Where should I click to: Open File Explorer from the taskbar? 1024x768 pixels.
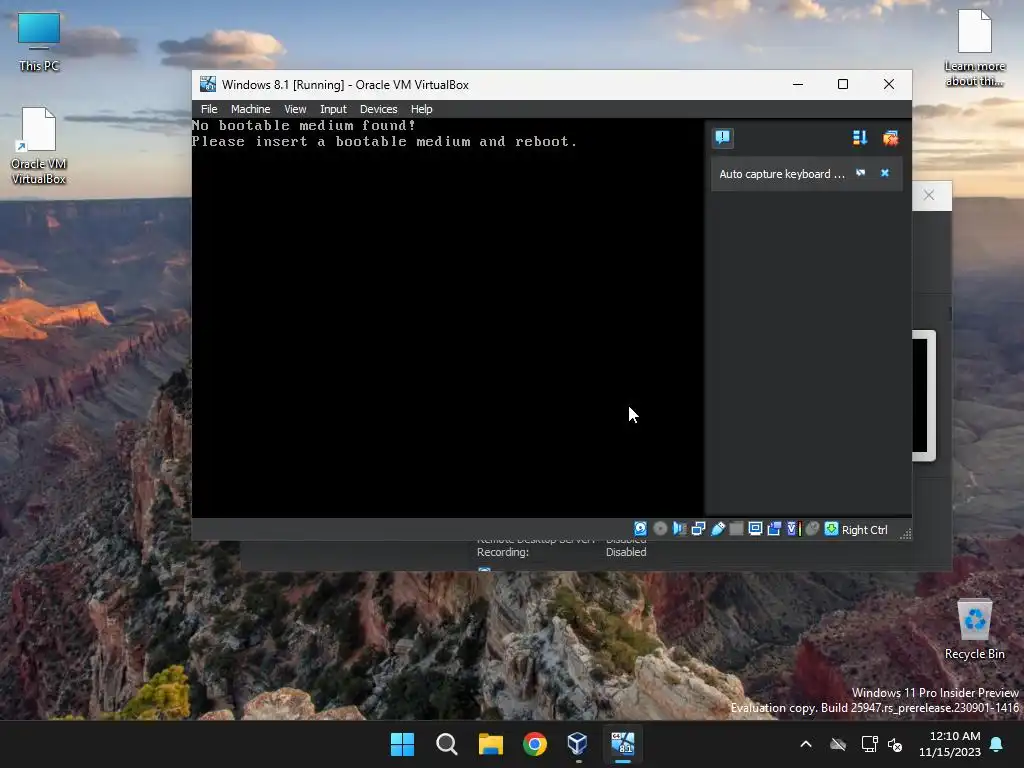pos(490,744)
